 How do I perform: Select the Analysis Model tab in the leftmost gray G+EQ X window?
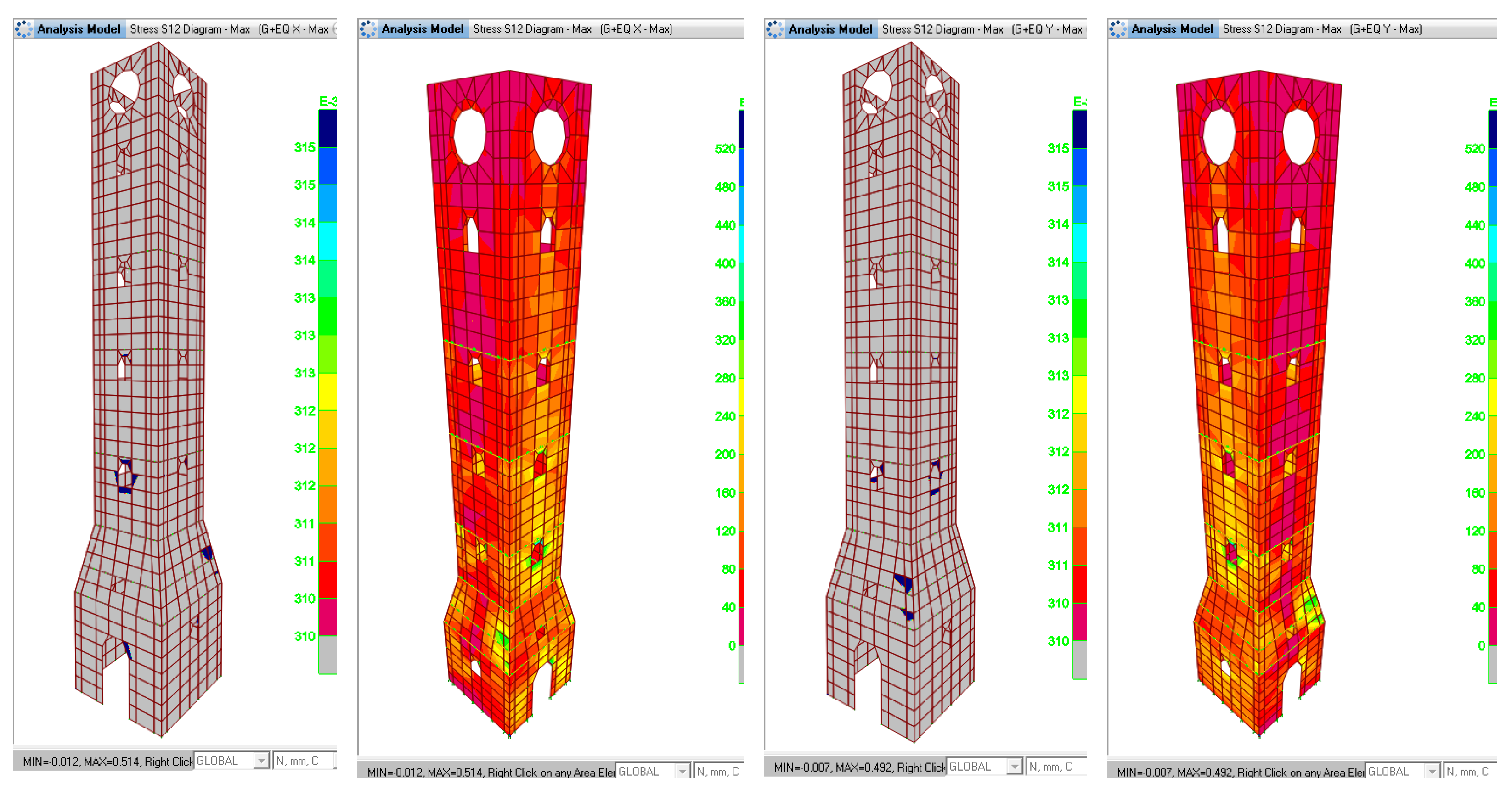tap(79, 29)
